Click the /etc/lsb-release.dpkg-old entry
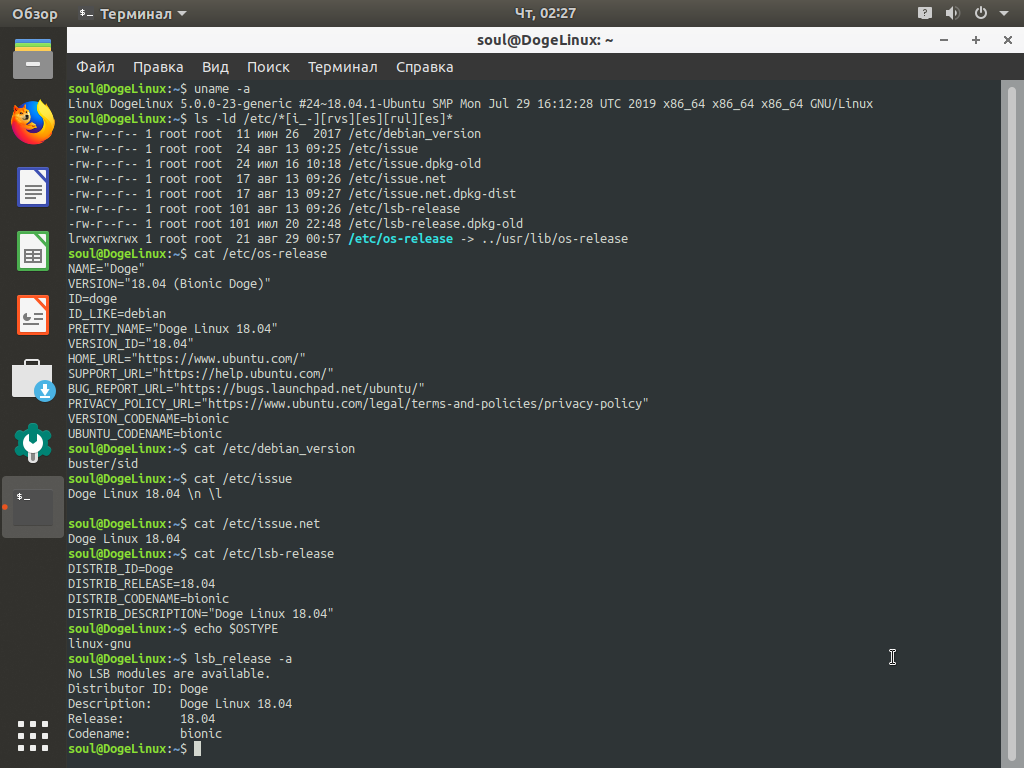Viewport: 1024px width, 768px height. 436,224
